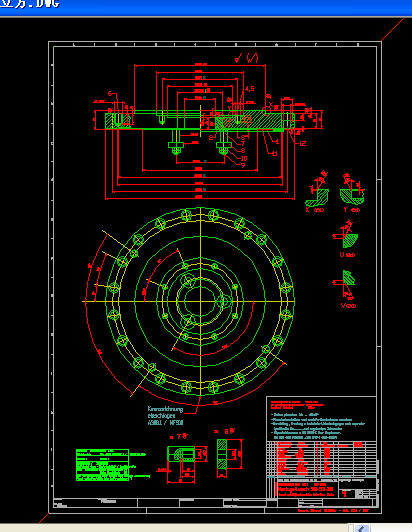Select the part balloon number 6
Image resolution: width=412 pixels, height=532 pixels.
click(110, 93)
